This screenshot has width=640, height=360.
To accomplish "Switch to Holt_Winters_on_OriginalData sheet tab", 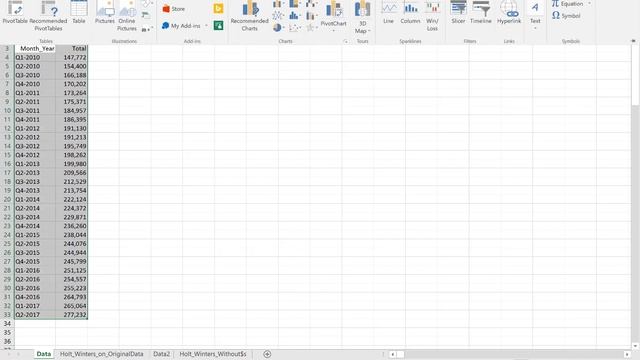I will [x=102, y=354].
